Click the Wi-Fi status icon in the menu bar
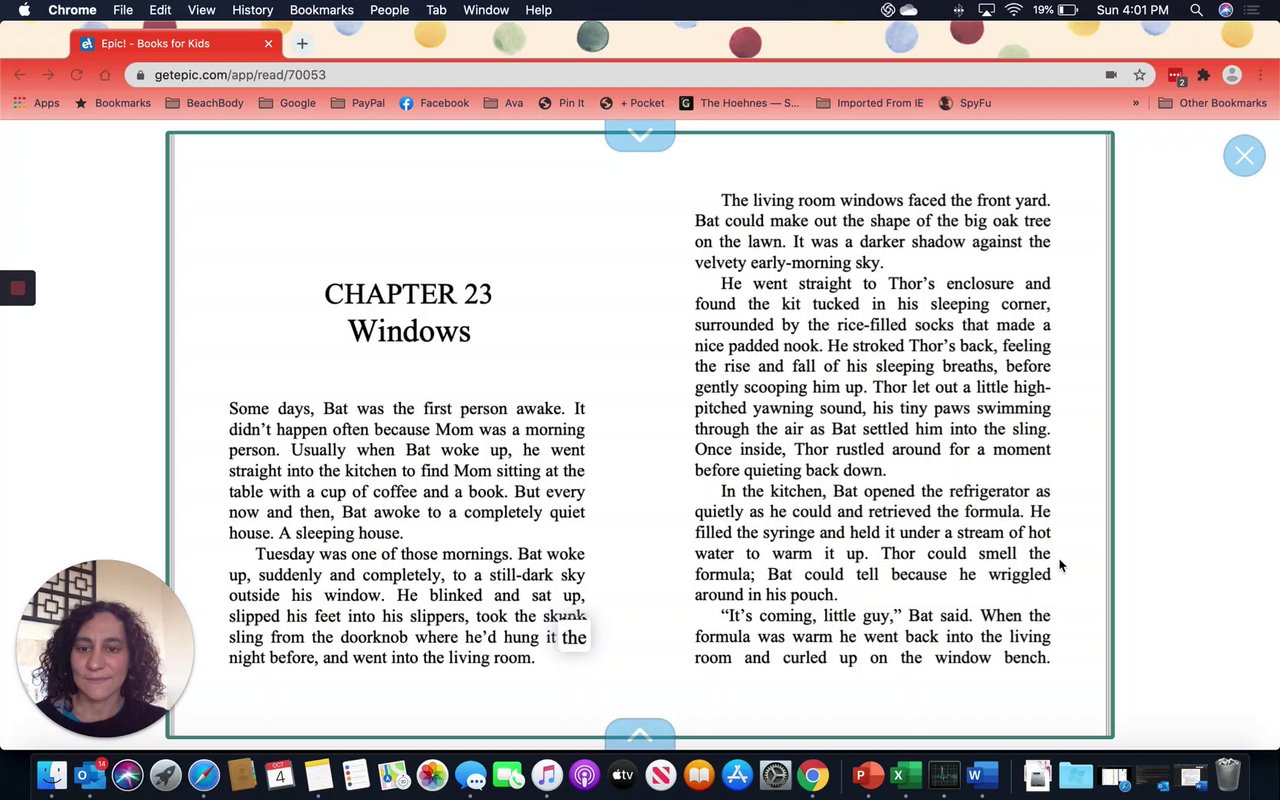The image size is (1280, 800). point(1014,10)
